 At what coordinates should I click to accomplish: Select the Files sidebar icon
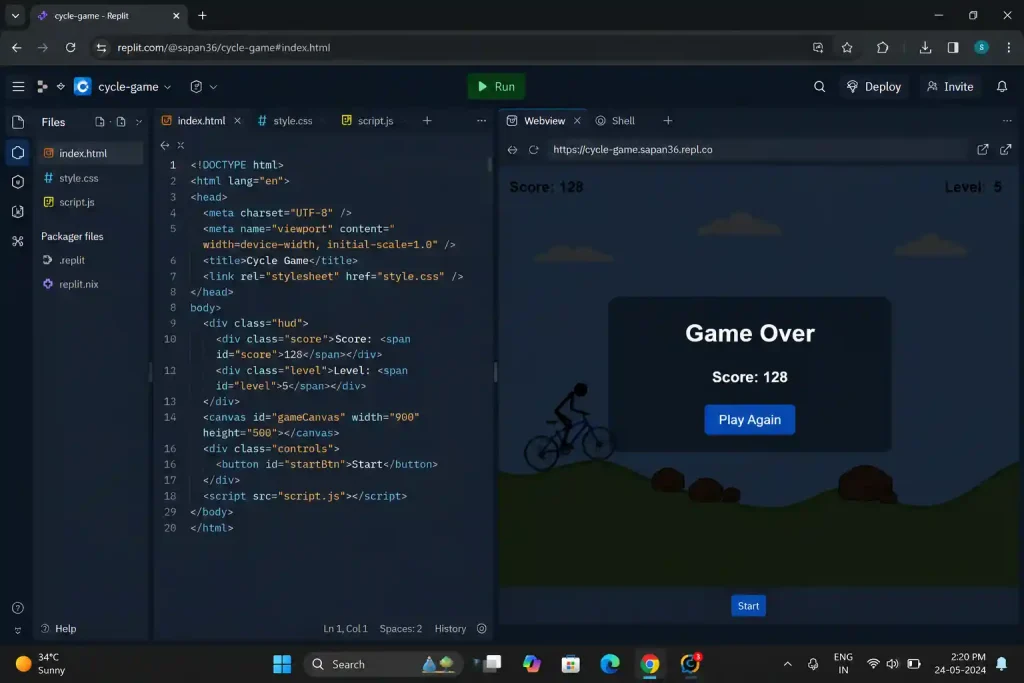tap(18, 122)
